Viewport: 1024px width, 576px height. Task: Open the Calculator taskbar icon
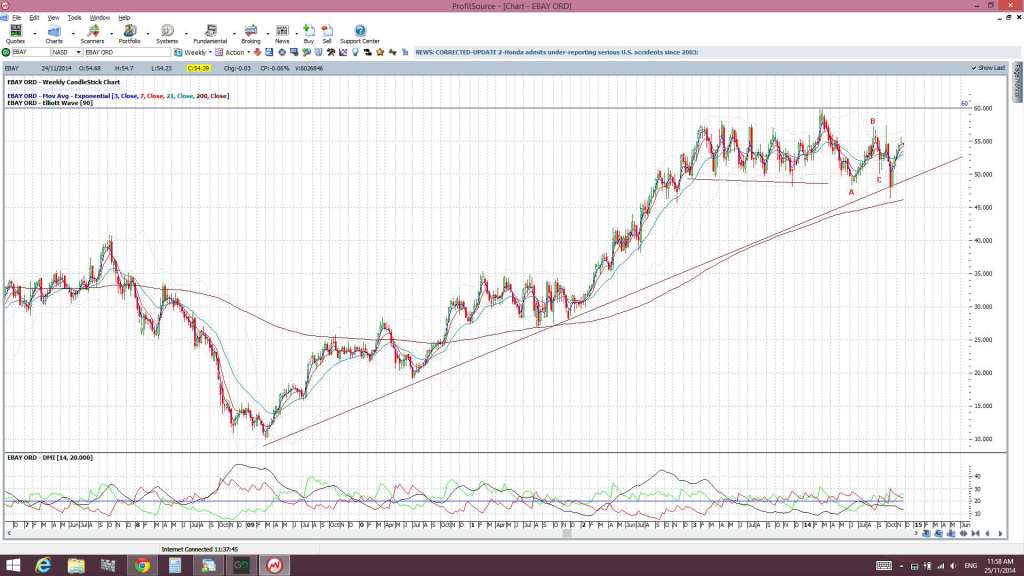pyautogui.click(x=175, y=565)
